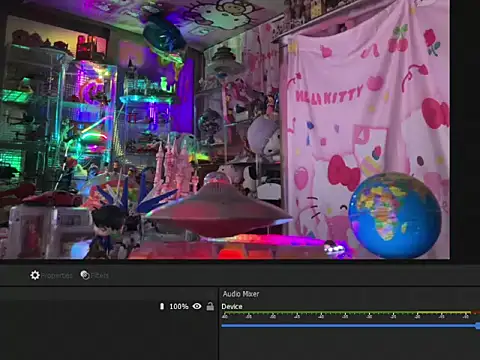Click the HELLO KITTY text on the pink curtain
This screenshot has height=360, width=480.
329,95
